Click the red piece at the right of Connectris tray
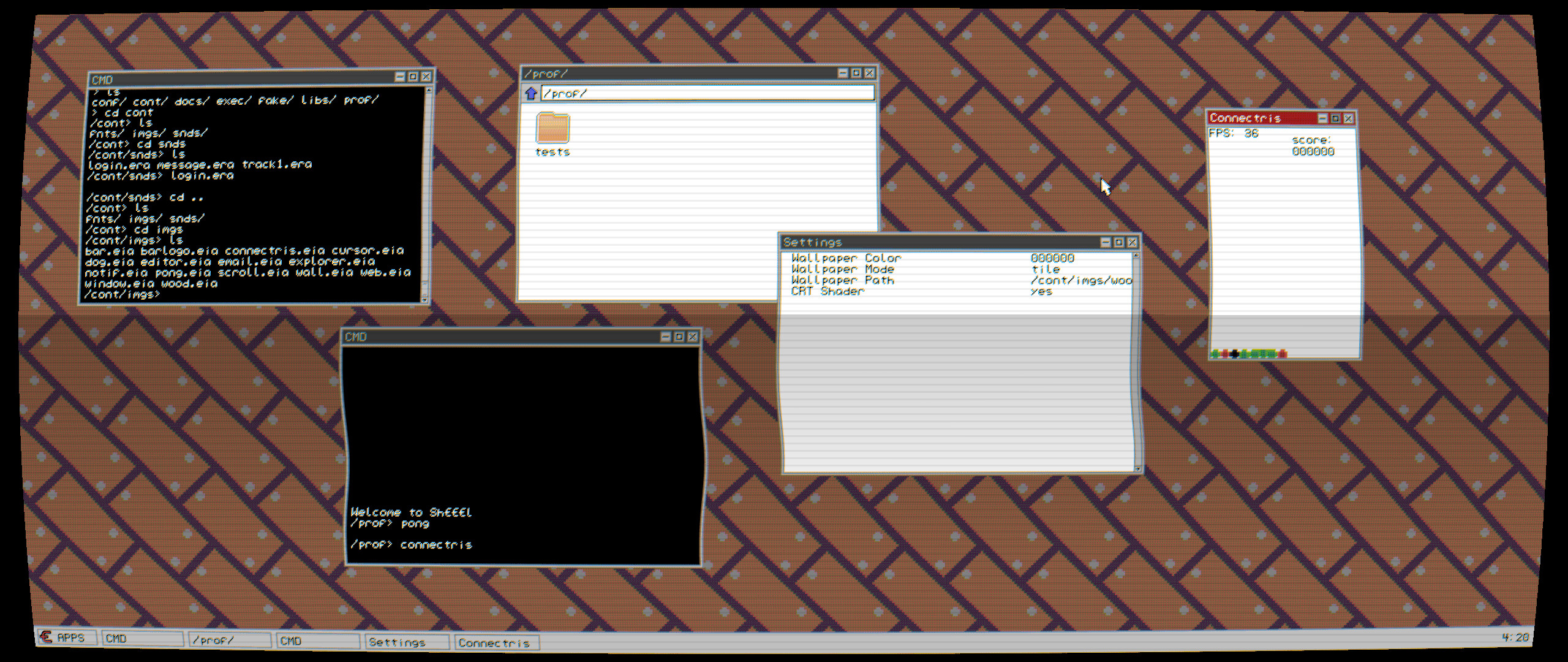 [x=1283, y=354]
